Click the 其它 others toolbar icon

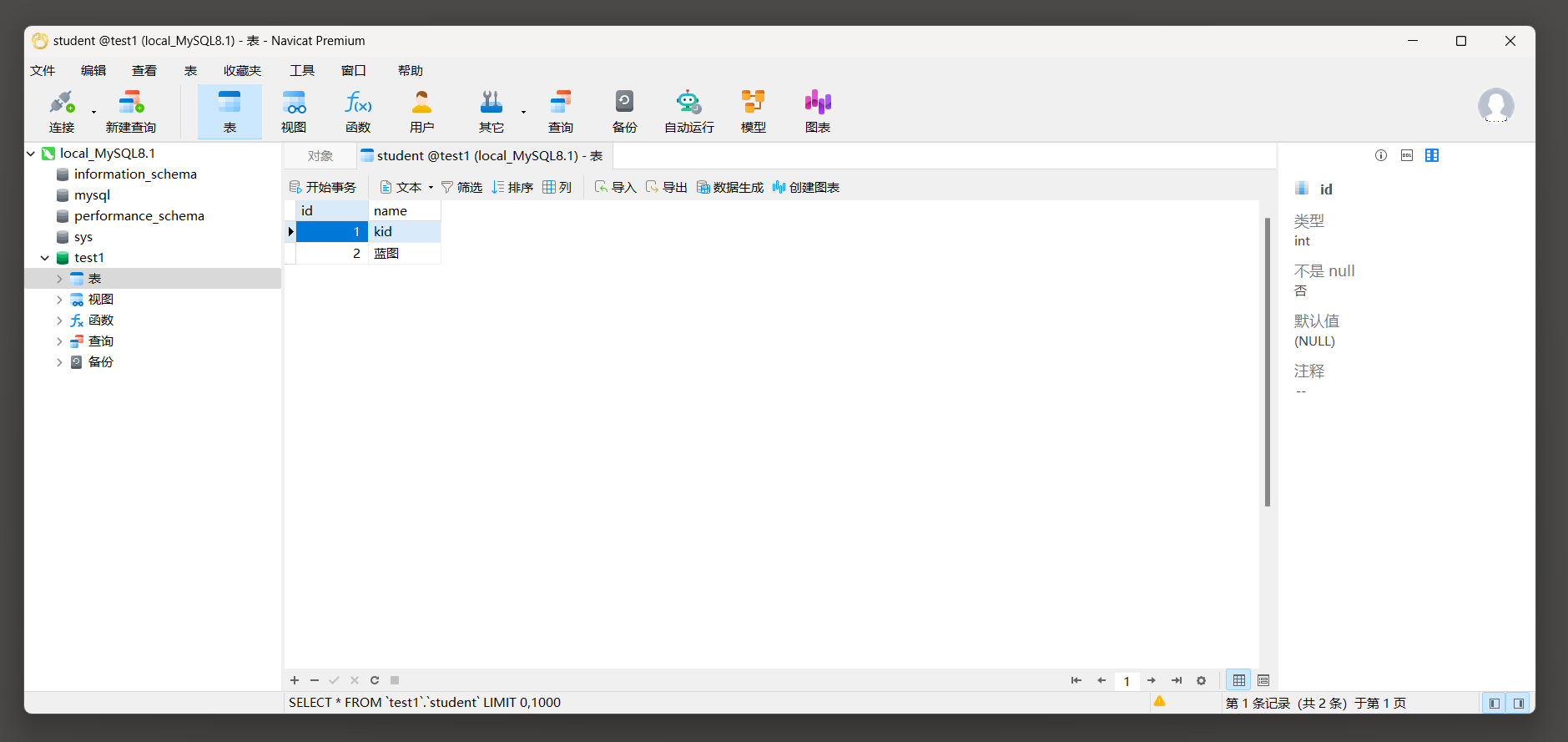(x=492, y=112)
